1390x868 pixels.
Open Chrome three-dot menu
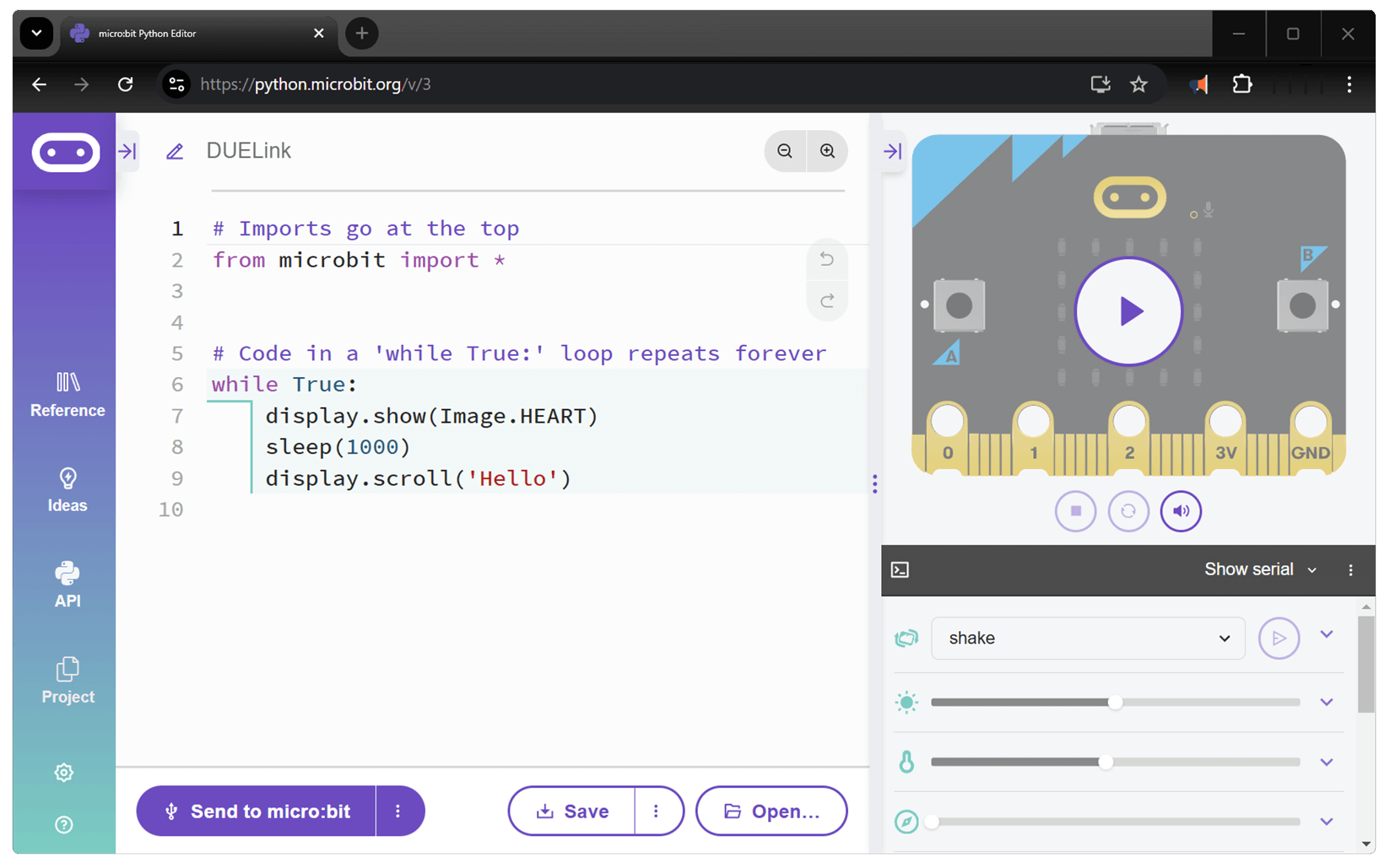(1349, 84)
